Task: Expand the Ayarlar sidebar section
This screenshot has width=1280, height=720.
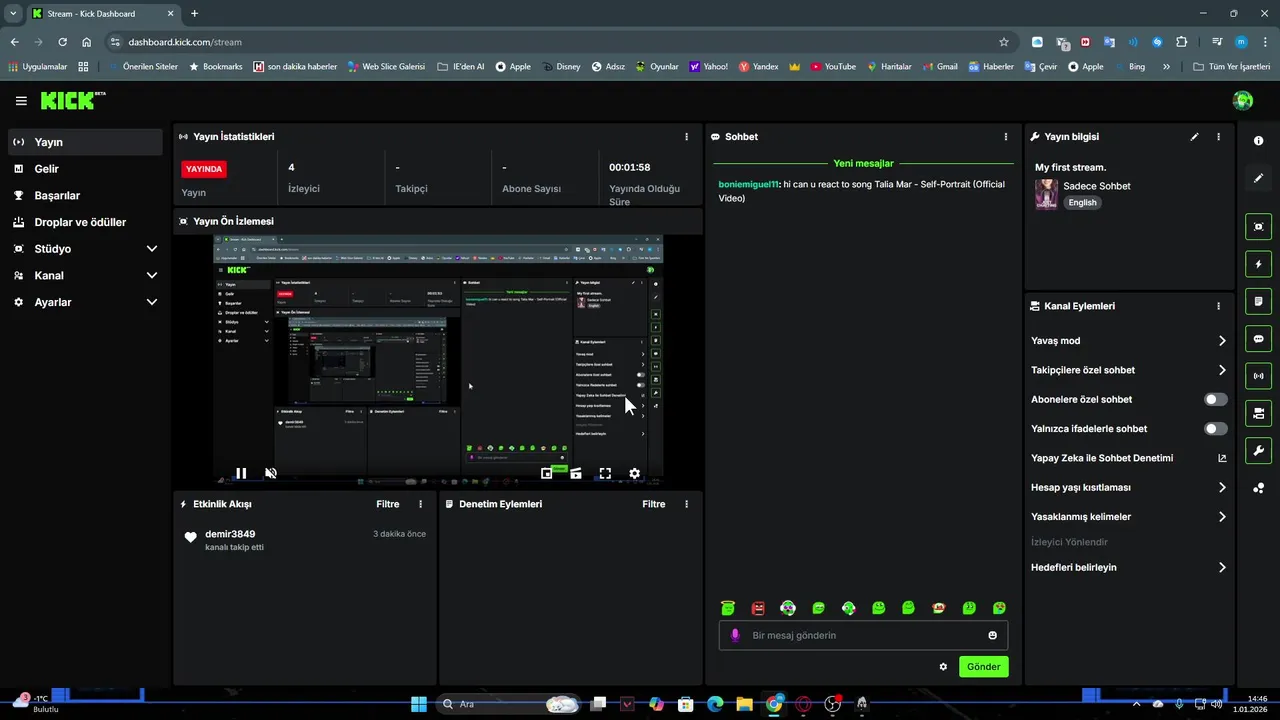Action: point(85,302)
